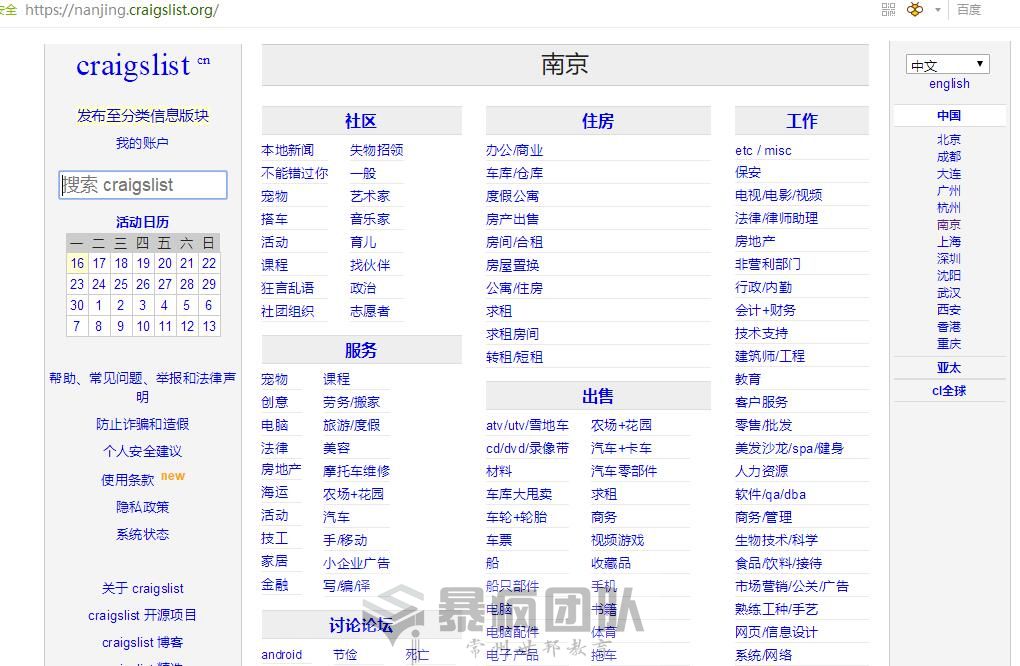Open 摩托车维修 services link
The image size is (1020, 666).
(356, 471)
